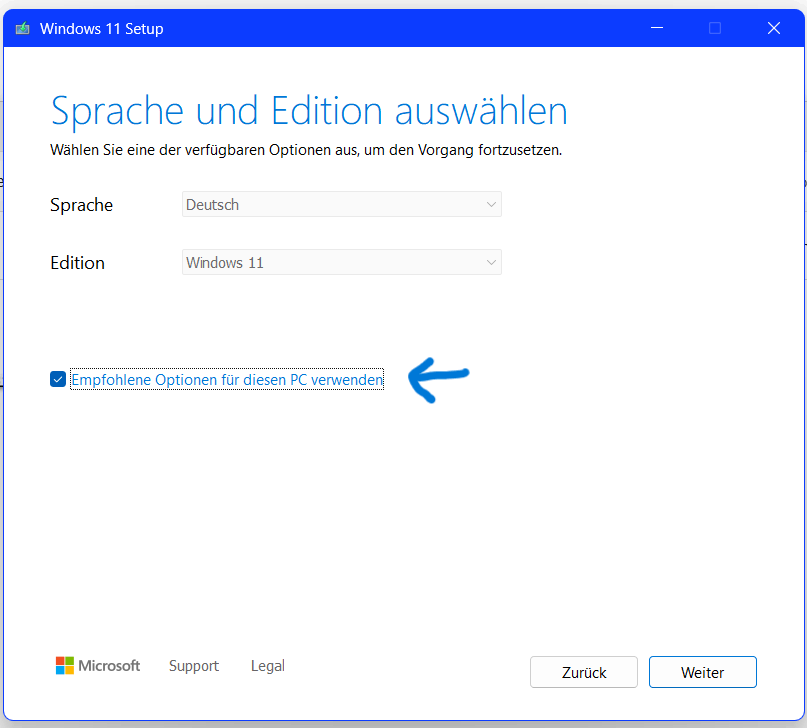Click the 'Sprache und Edition auswählen' heading
Screen dimensions: 807x728
pyautogui.click(x=309, y=111)
